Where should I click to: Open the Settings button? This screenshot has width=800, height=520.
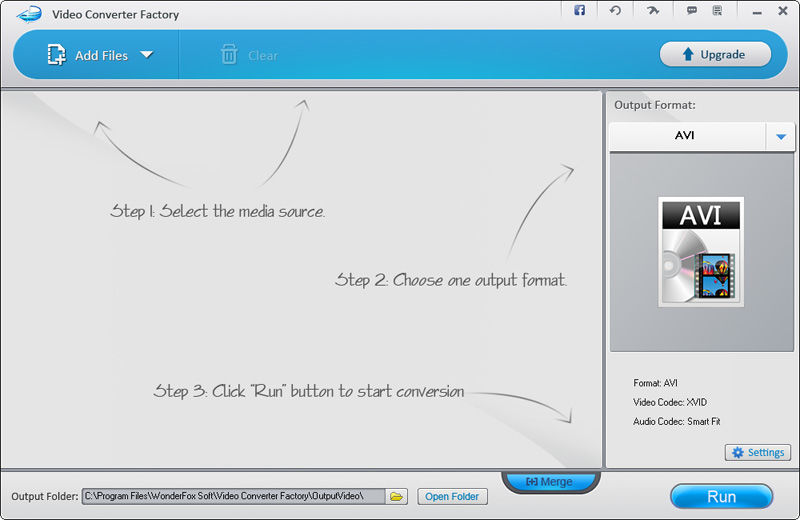[758, 453]
